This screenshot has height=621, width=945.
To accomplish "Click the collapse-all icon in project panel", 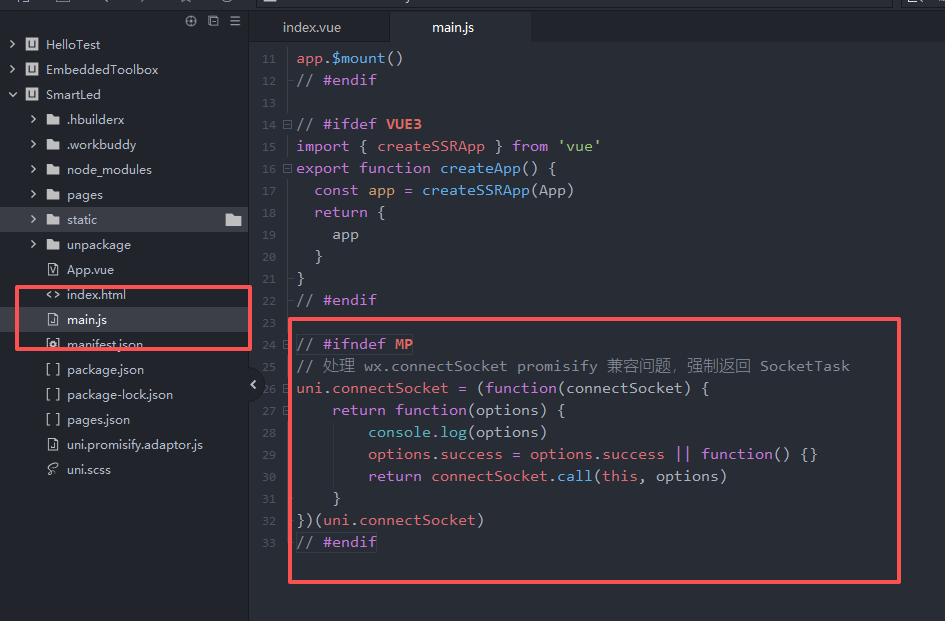I will click(x=213, y=21).
